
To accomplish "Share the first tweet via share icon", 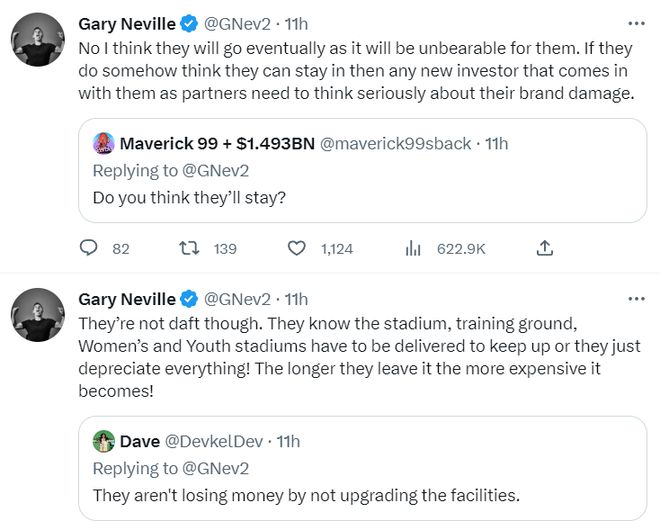I will point(545,248).
